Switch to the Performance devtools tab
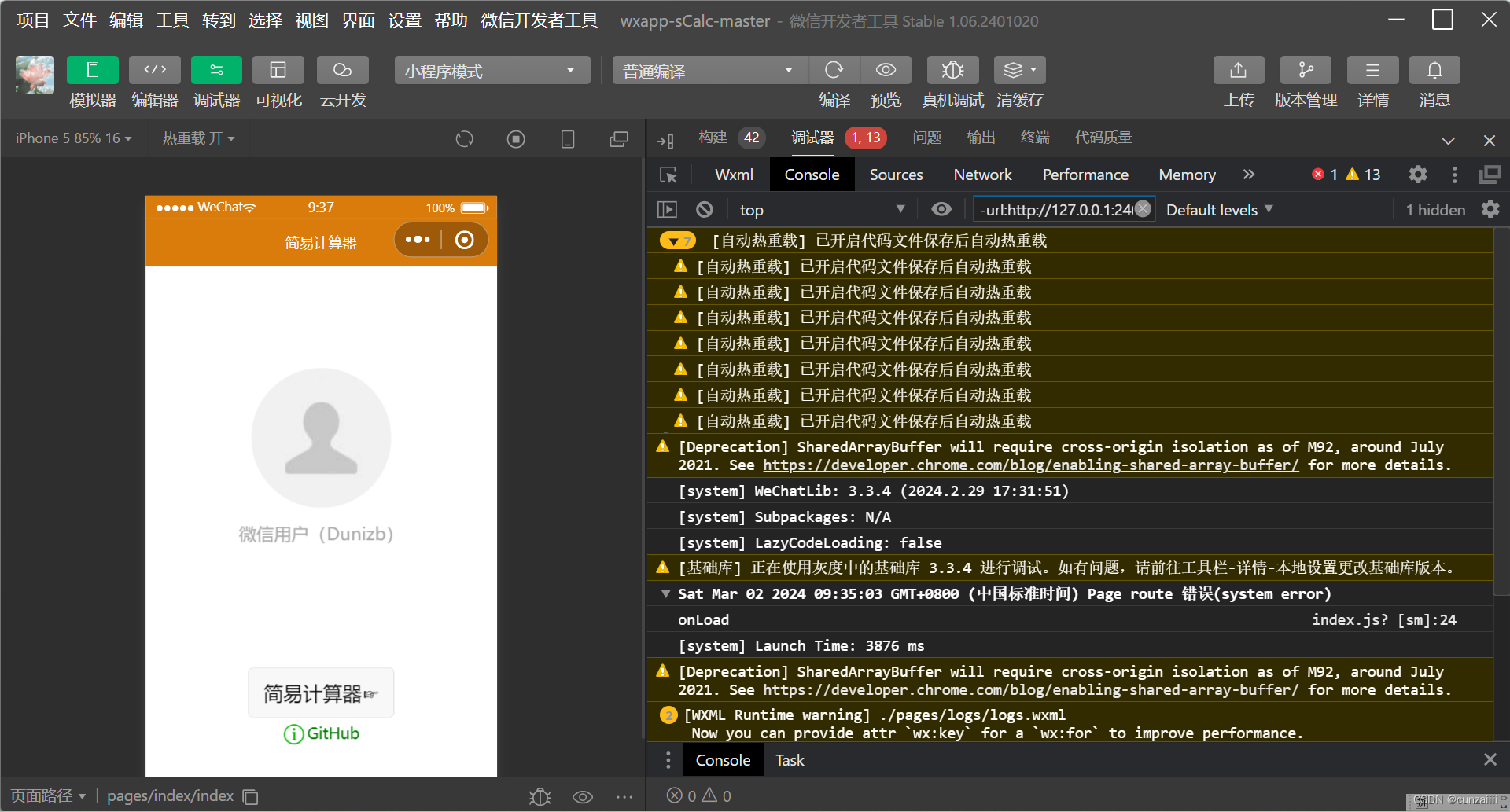1510x812 pixels. coord(1085,175)
